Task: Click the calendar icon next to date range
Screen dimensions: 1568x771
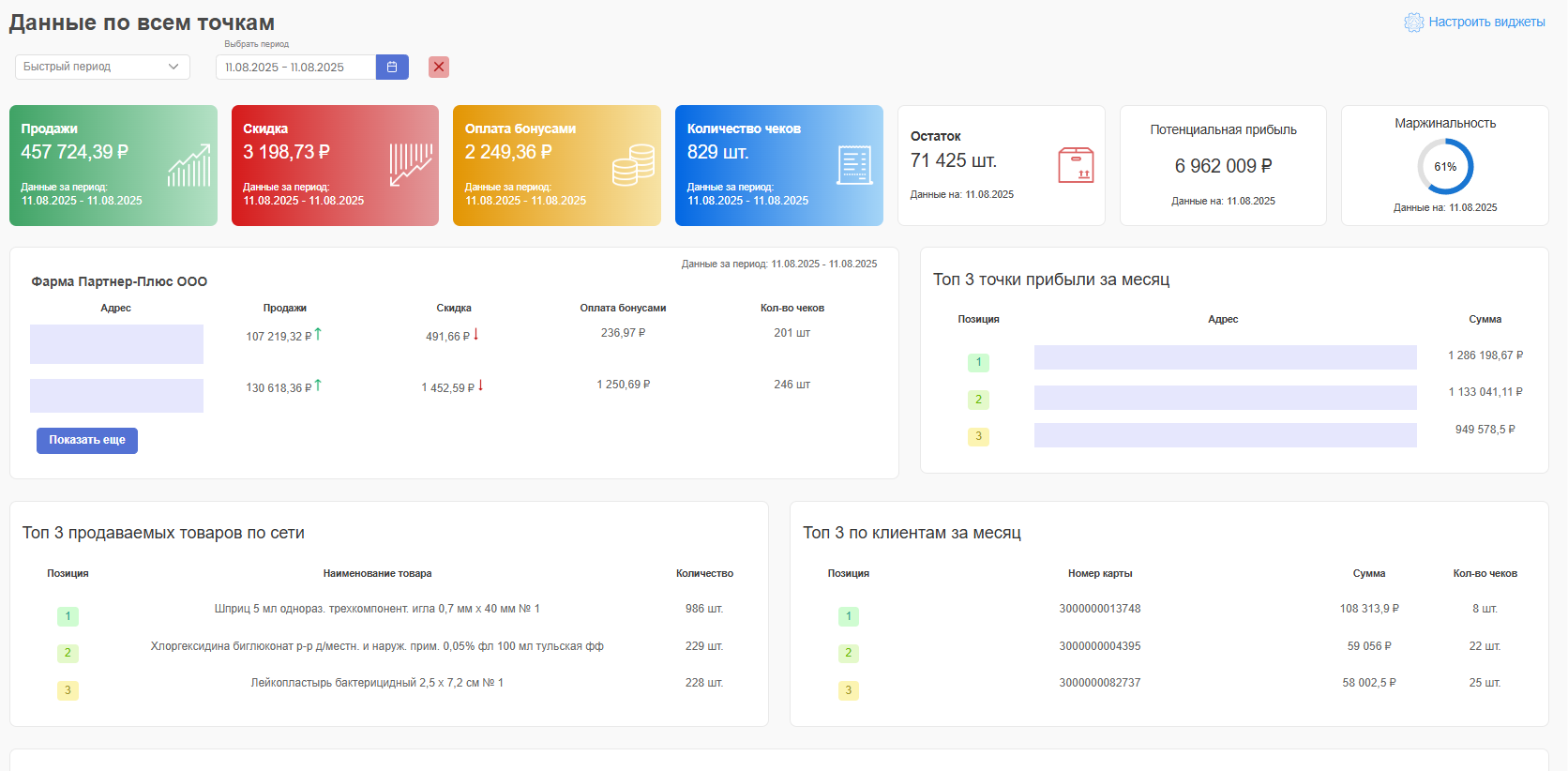Action: pos(392,68)
